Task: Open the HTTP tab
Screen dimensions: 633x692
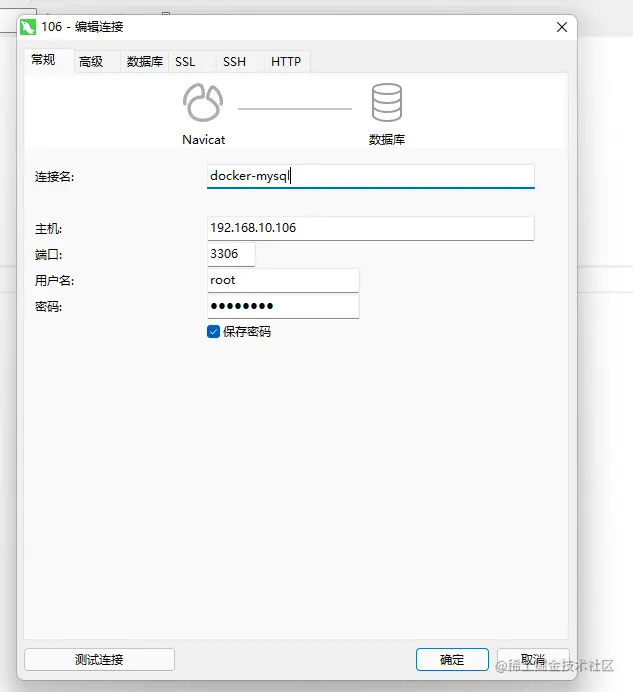Action: (286, 61)
